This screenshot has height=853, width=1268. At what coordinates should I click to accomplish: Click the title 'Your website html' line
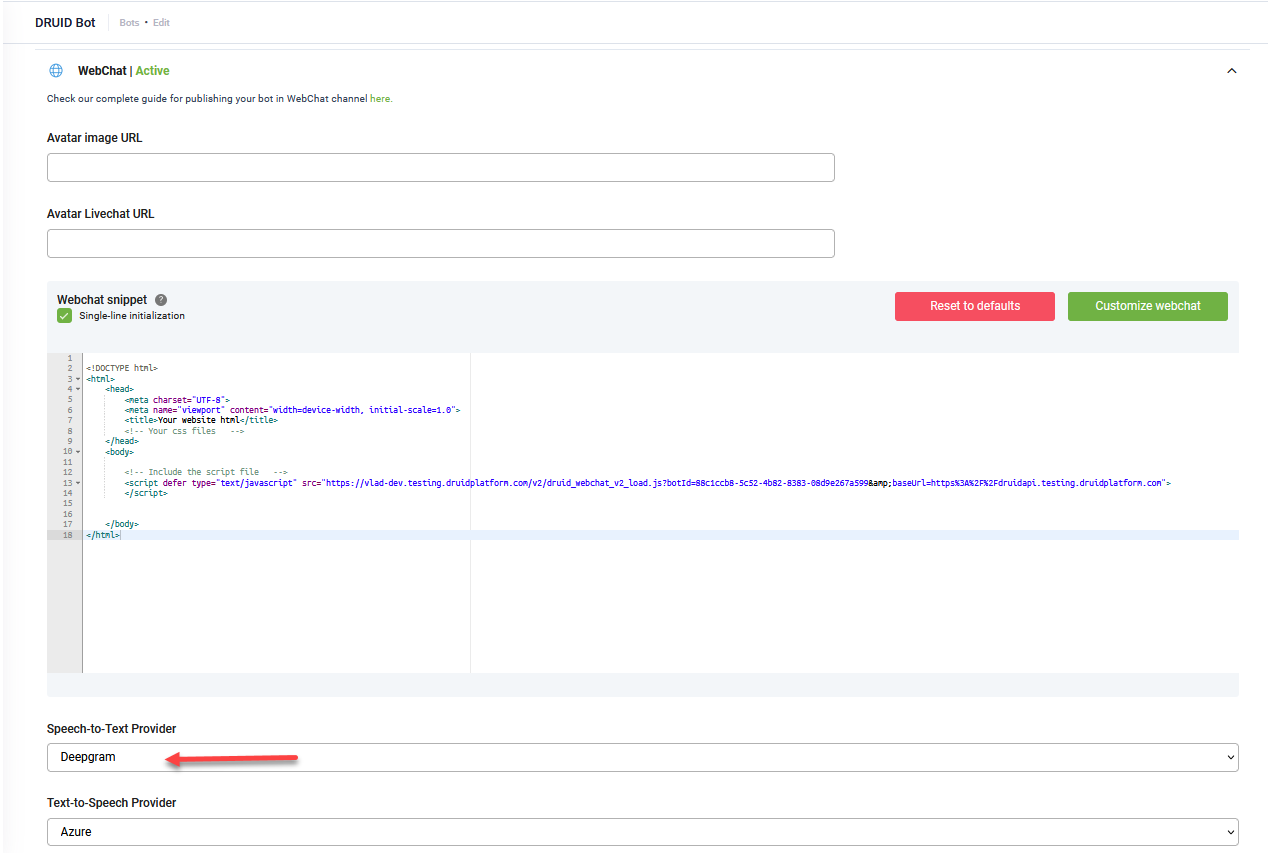tap(201, 421)
